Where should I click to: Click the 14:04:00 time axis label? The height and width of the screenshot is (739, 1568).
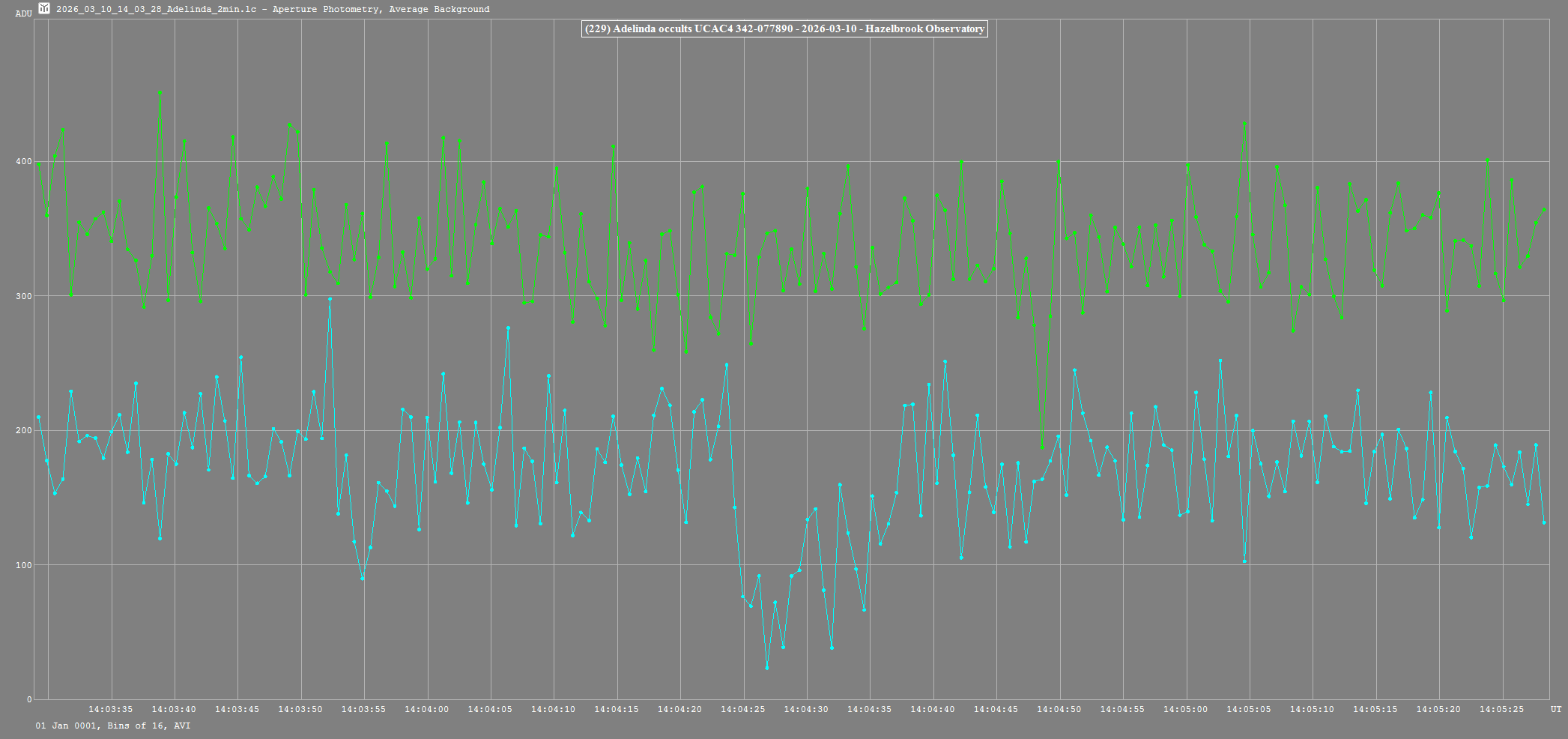click(426, 709)
